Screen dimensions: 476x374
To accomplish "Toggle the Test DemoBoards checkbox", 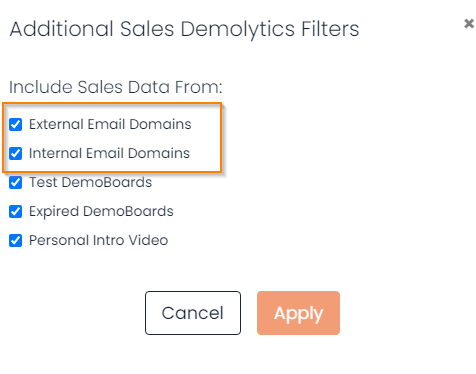I will (x=15, y=182).
